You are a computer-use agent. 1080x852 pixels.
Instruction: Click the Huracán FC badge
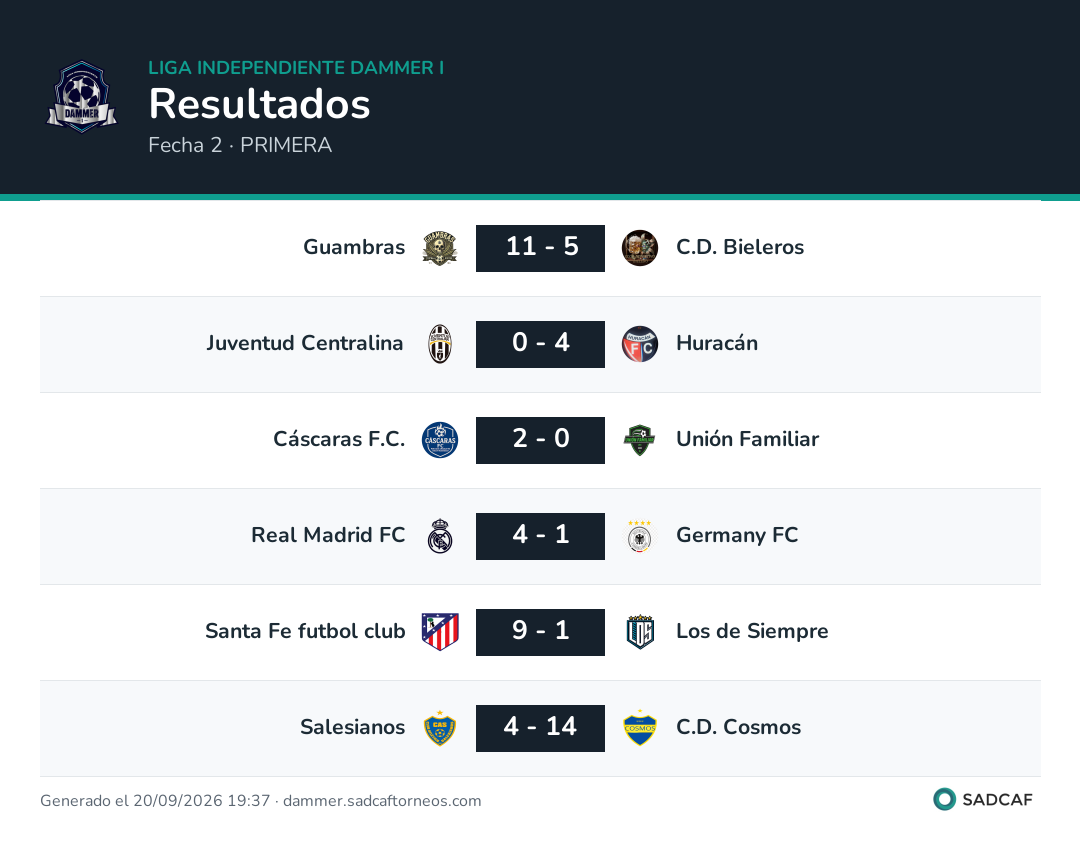640,344
